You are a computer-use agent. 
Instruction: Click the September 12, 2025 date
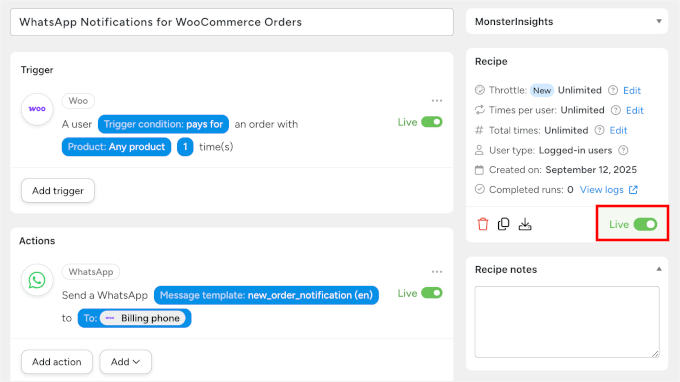click(x=591, y=170)
